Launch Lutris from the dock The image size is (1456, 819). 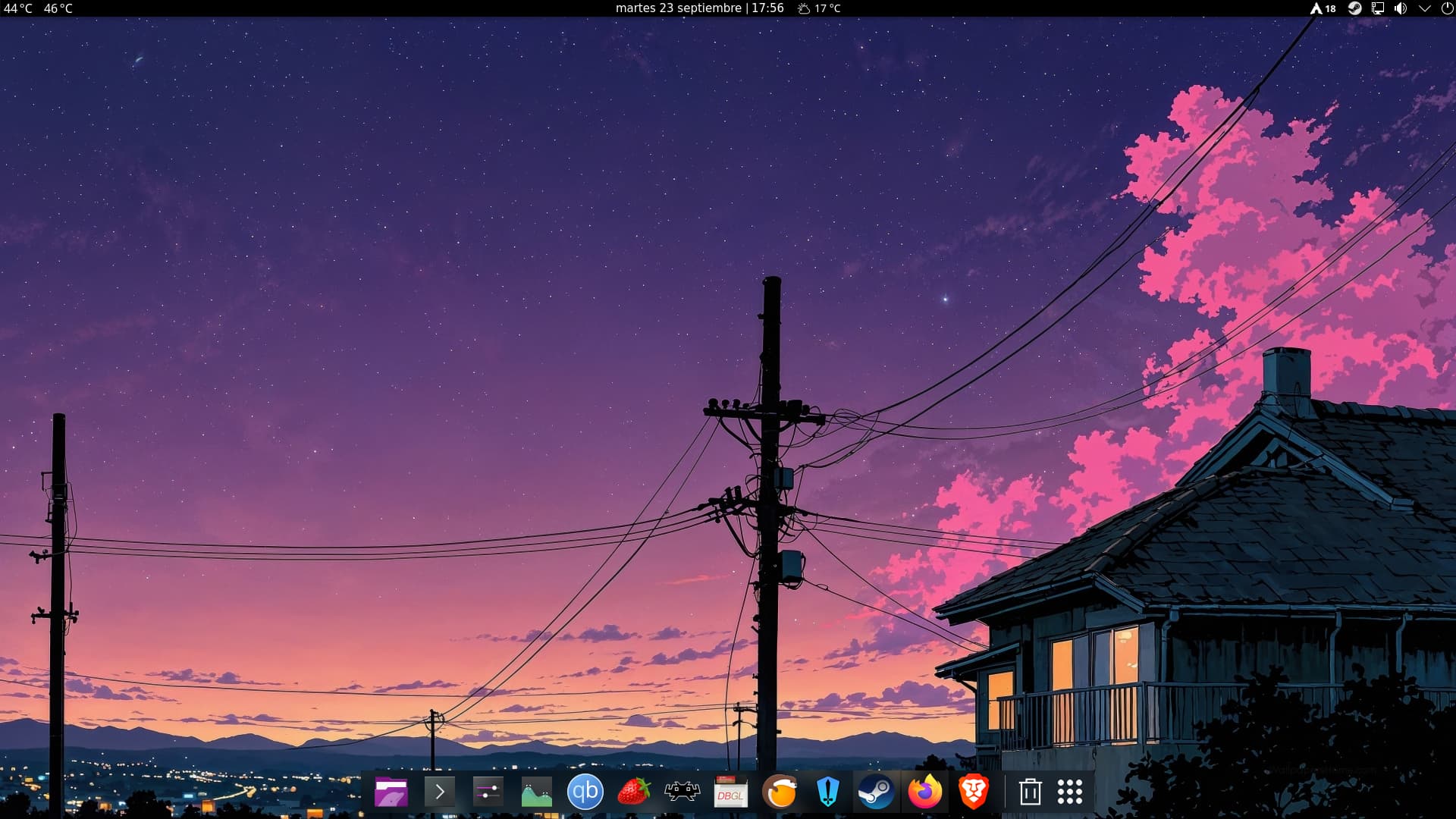(x=780, y=792)
